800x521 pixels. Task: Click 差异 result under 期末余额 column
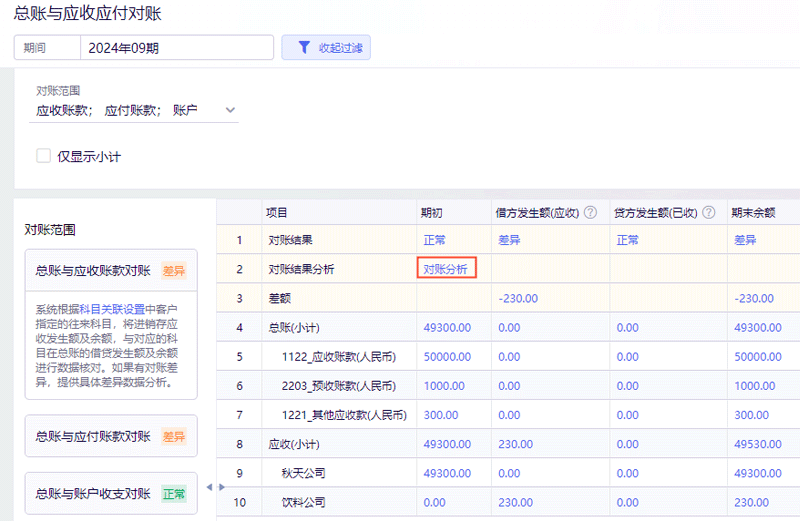pos(745,240)
